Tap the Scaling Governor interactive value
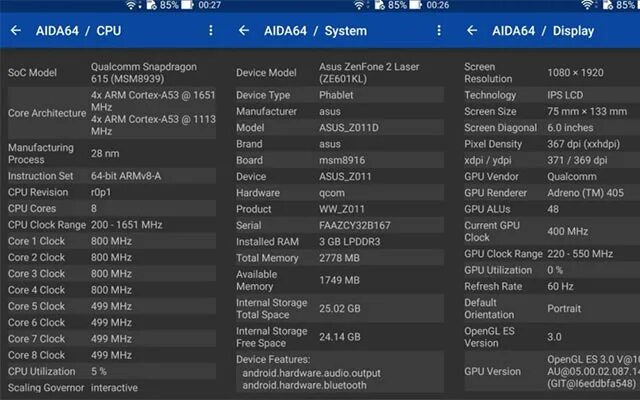Screen dimensions: 640x400 pyautogui.click(x=114, y=388)
